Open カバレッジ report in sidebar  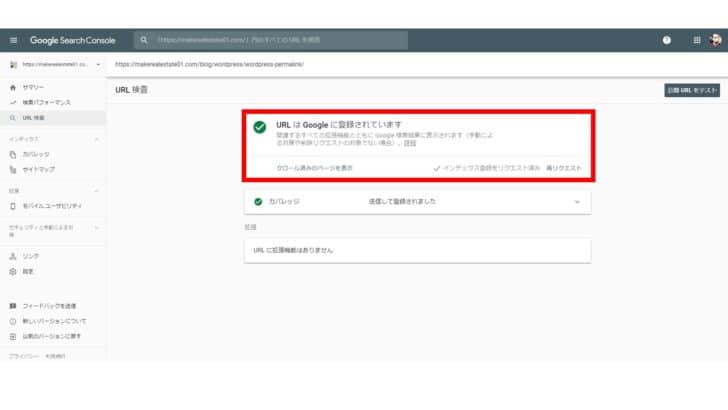pos(36,154)
